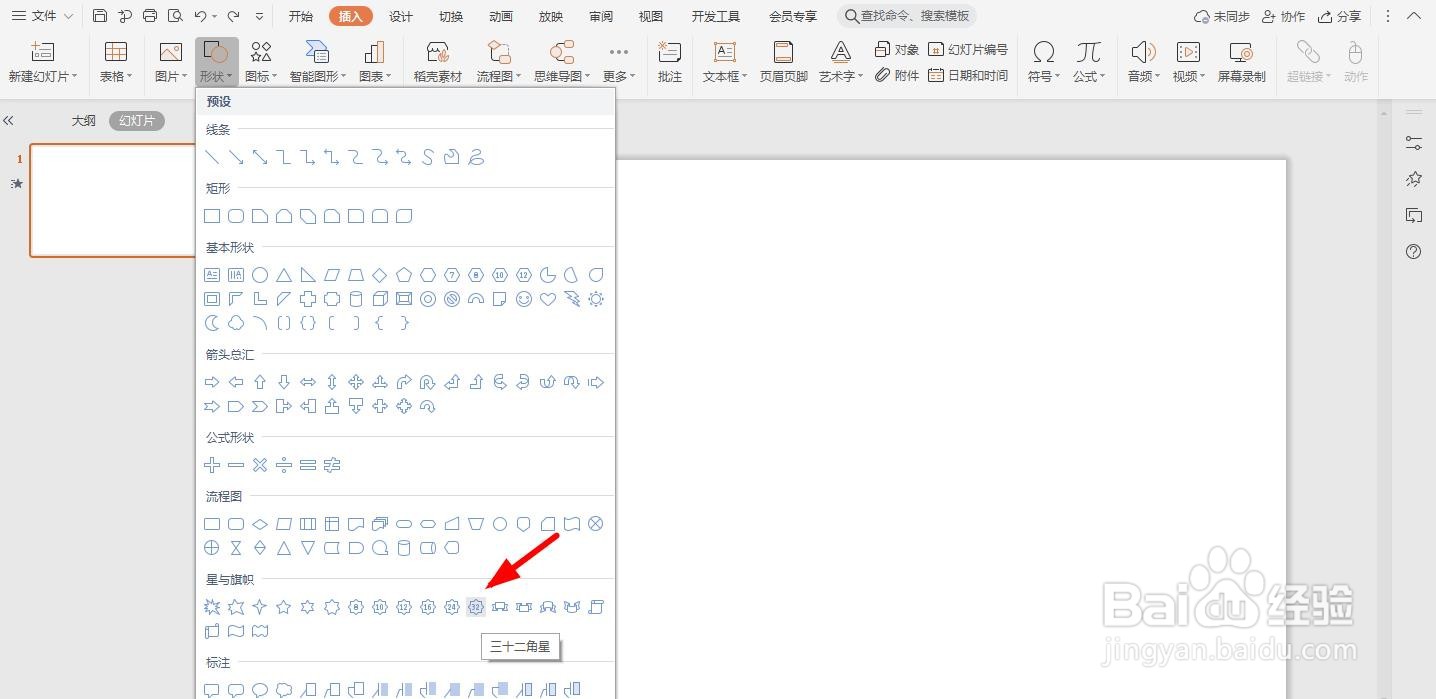Pick the donut ring shape
Viewport: 1436px width, 699px height.
click(428, 299)
